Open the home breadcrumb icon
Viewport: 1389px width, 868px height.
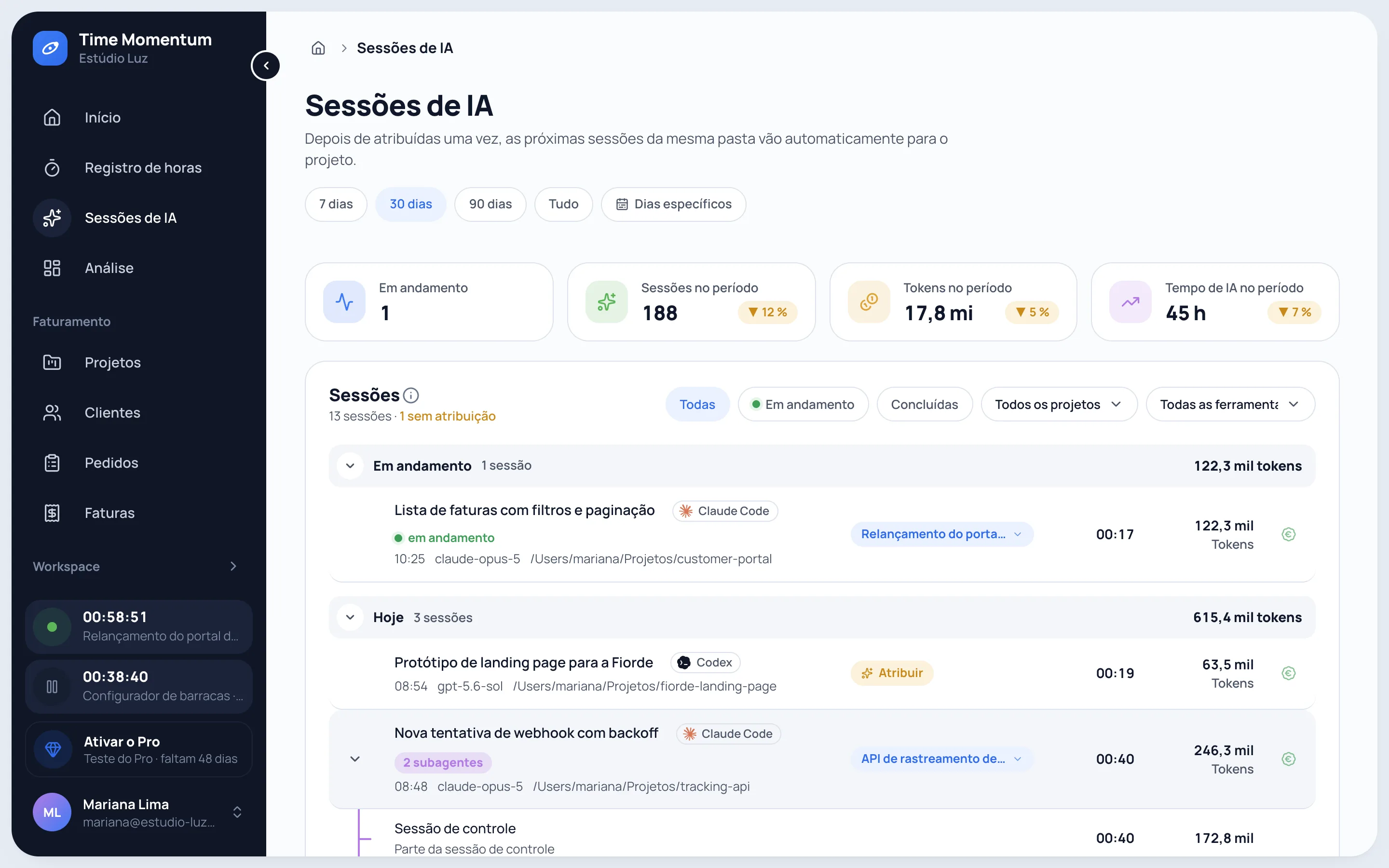point(318,48)
